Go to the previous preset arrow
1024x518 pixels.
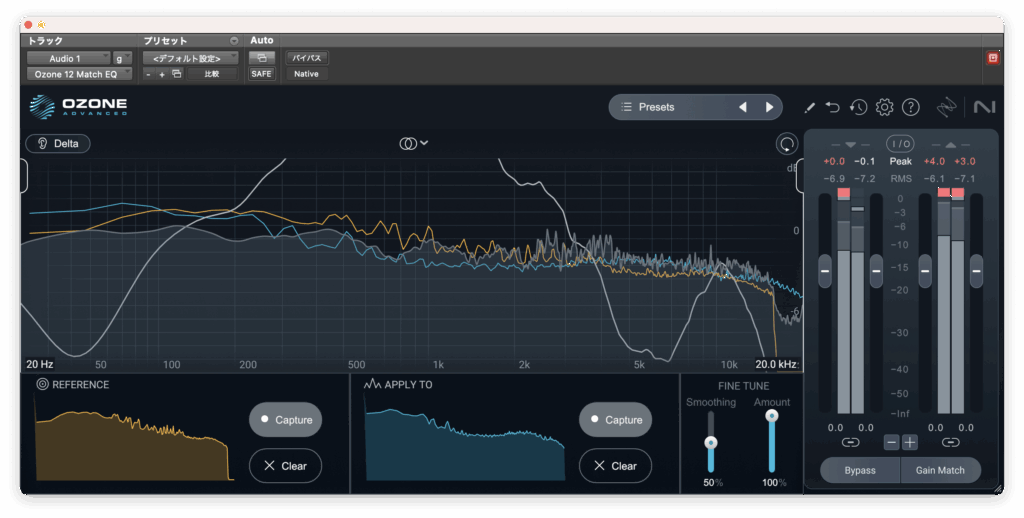[742, 107]
